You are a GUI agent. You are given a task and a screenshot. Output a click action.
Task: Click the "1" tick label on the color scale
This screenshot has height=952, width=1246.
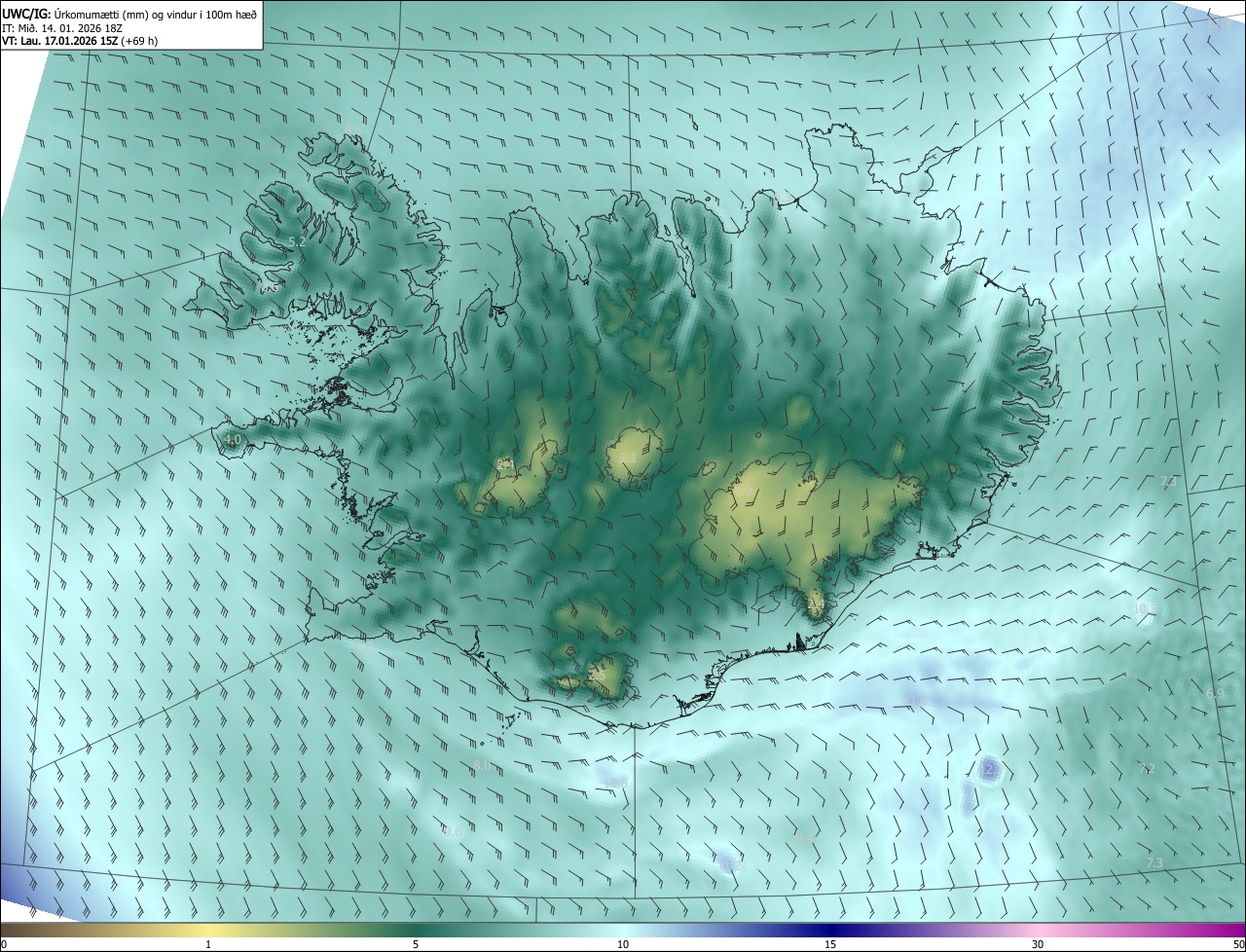coord(208,944)
